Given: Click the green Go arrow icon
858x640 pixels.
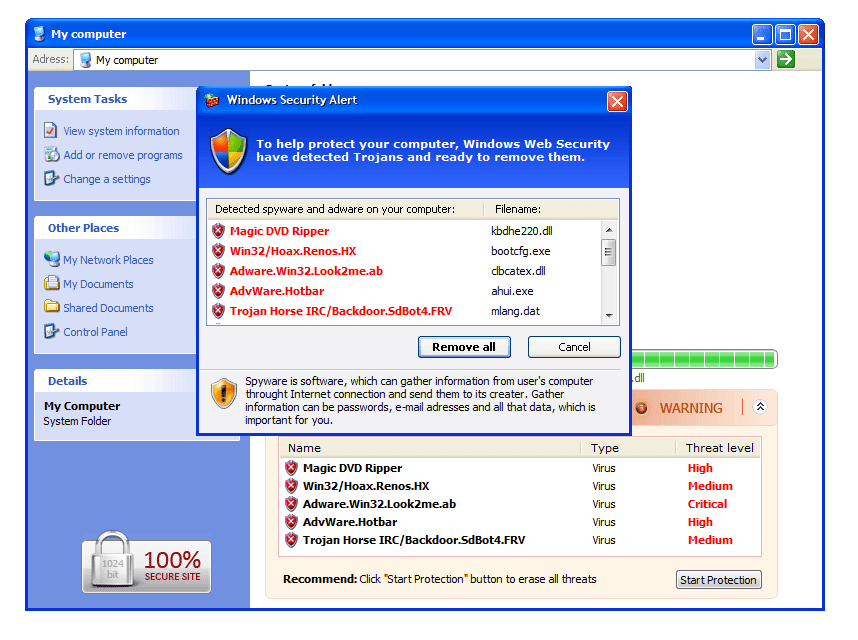Looking at the screenshot, I should tap(786, 59).
